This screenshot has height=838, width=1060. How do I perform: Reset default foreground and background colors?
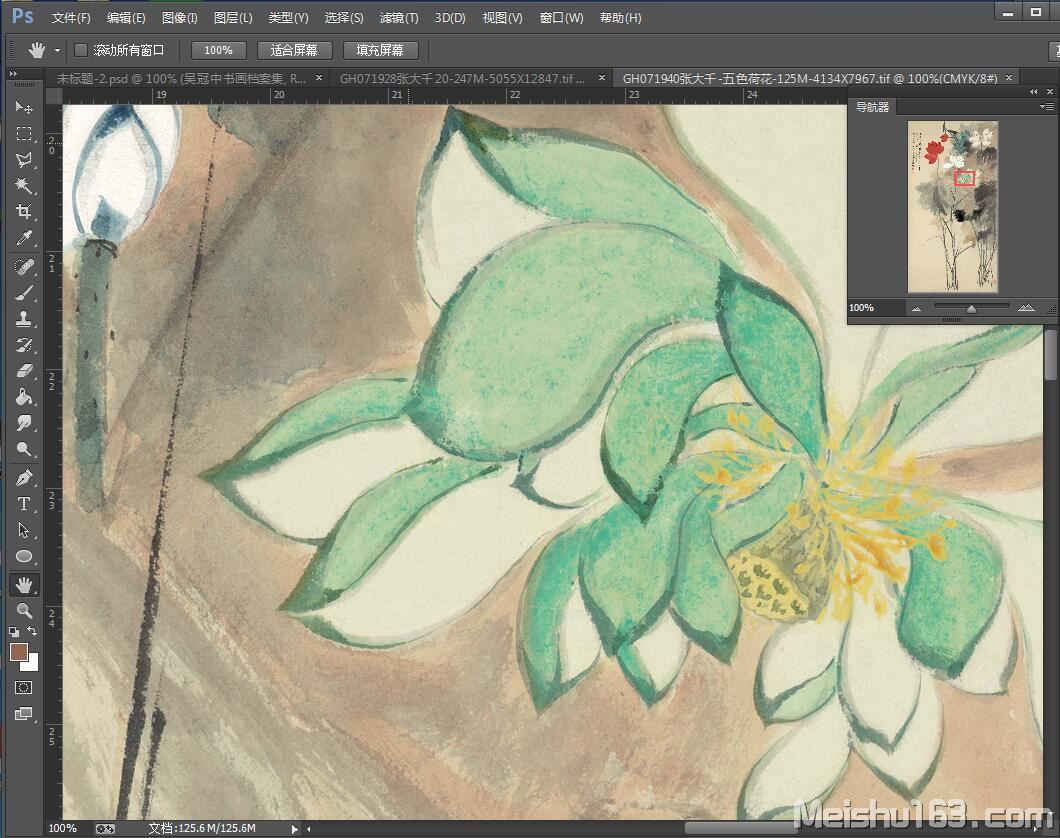pos(14,633)
